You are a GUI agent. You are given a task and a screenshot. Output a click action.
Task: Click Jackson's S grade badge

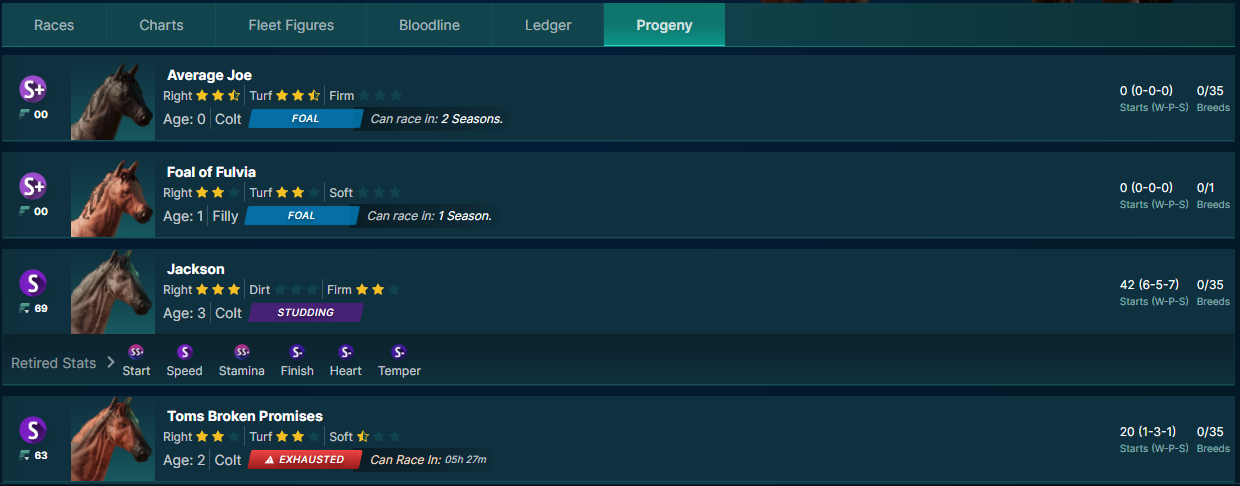point(33,283)
